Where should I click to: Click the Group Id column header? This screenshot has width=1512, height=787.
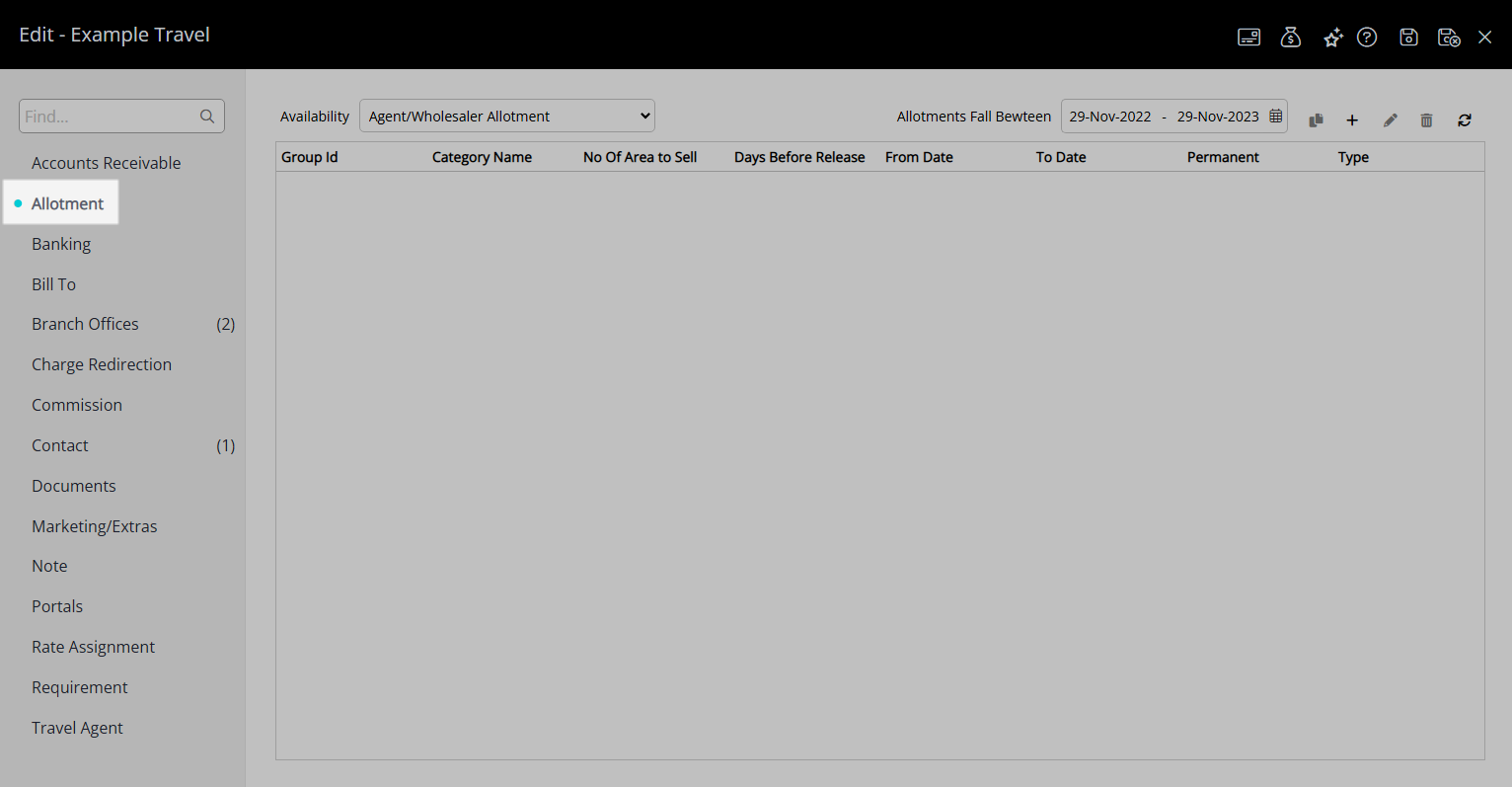coord(310,157)
